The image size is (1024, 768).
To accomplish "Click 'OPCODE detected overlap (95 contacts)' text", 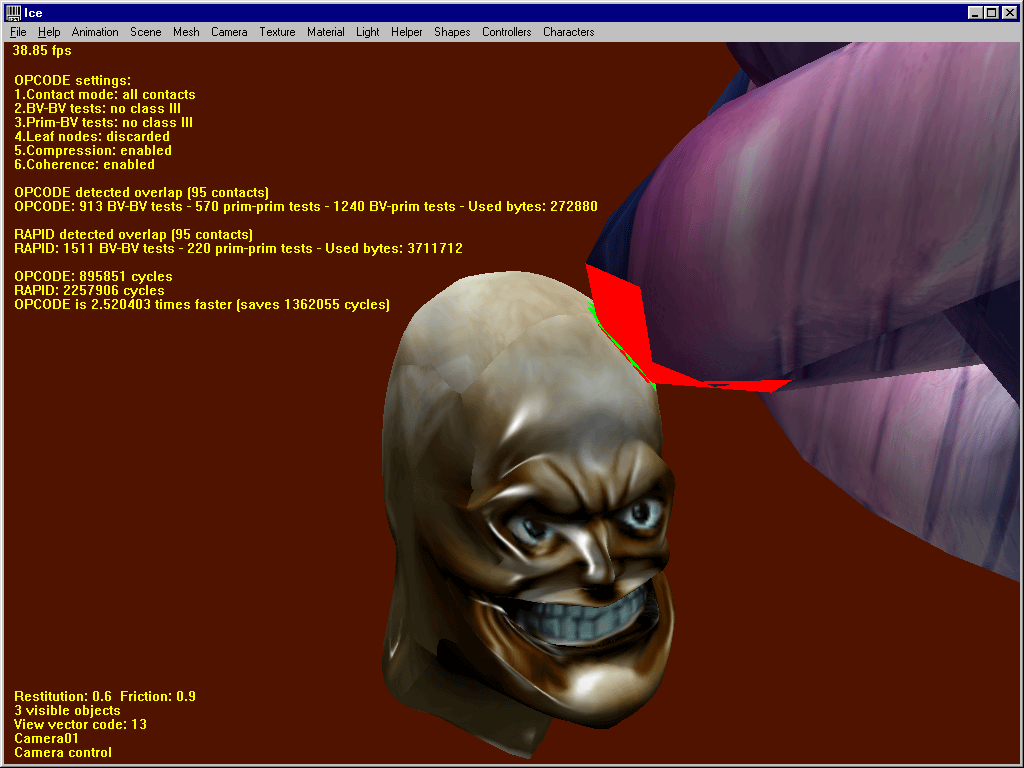I will 141,193.
